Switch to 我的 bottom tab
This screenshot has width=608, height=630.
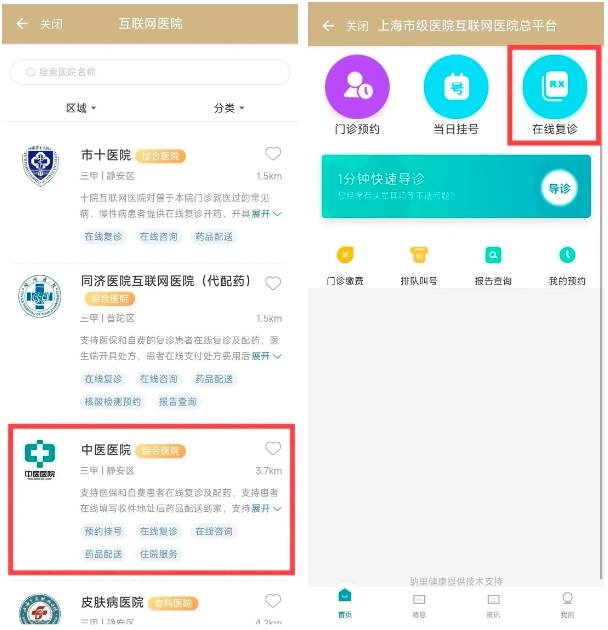pos(567,604)
